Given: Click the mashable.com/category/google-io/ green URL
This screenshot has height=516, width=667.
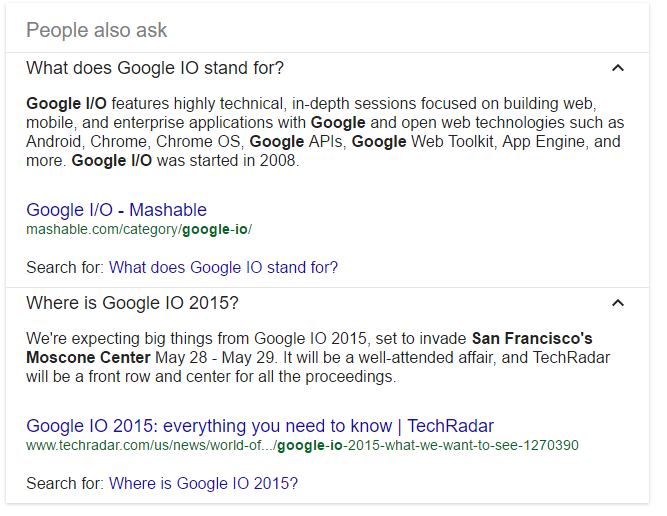Looking at the screenshot, I should [x=139, y=229].
